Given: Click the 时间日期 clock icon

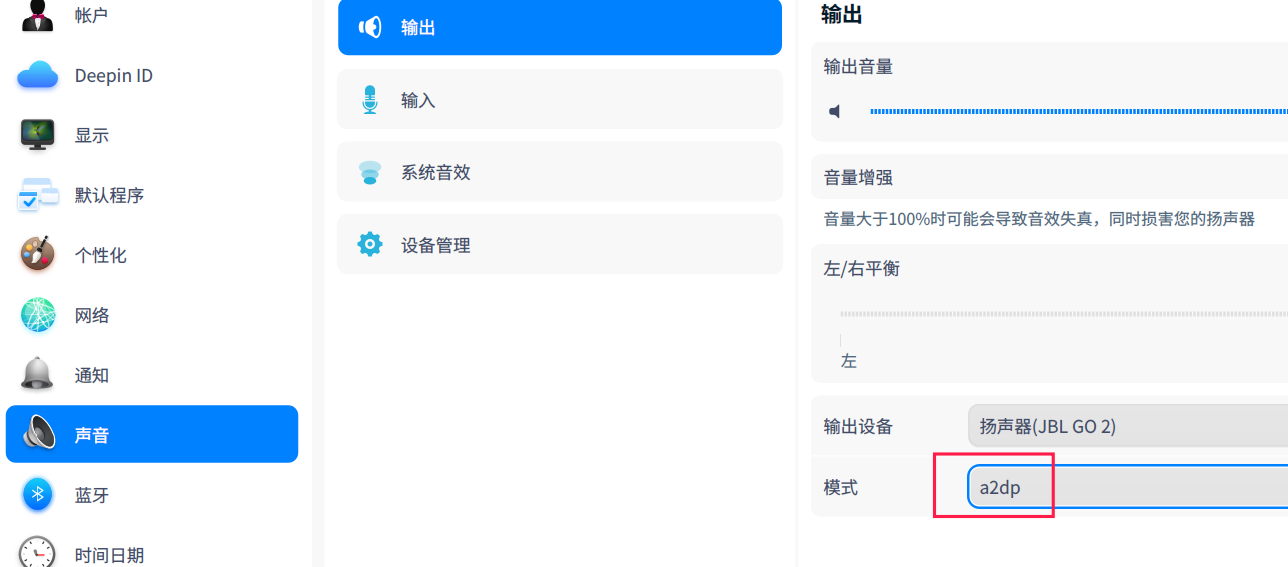Looking at the screenshot, I should (x=38, y=553).
